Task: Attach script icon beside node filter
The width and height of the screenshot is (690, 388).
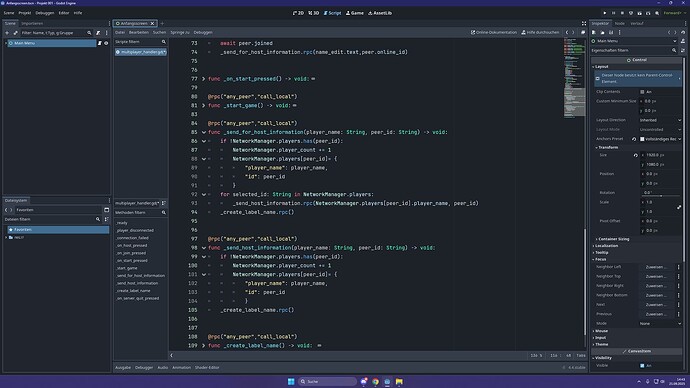Action: pyautogui.click(x=98, y=33)
